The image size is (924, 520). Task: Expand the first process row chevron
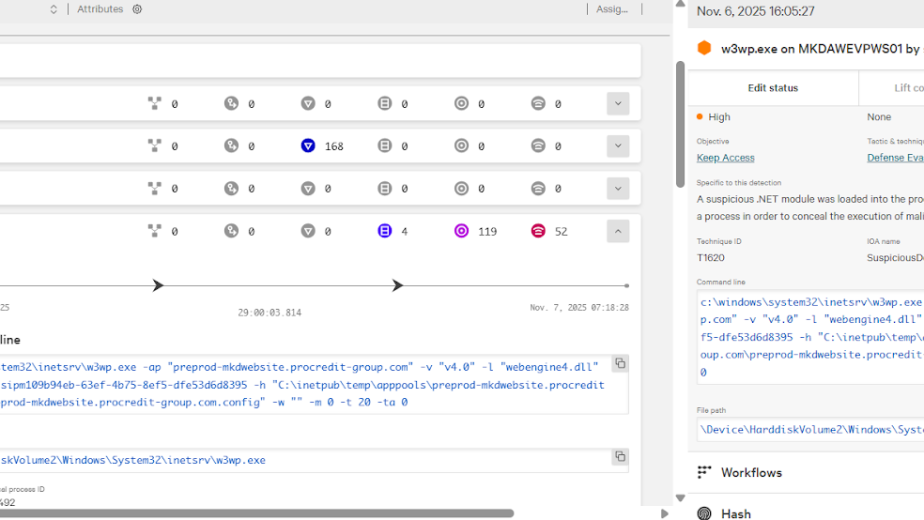[617, 103]
